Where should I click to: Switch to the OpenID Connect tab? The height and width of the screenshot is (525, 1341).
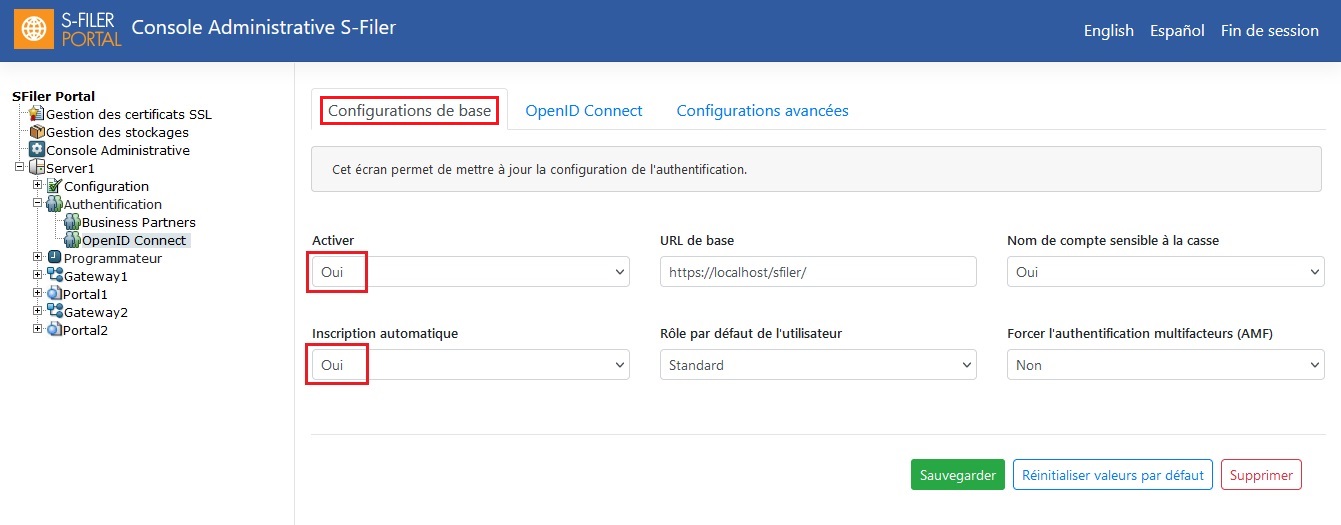584,110
